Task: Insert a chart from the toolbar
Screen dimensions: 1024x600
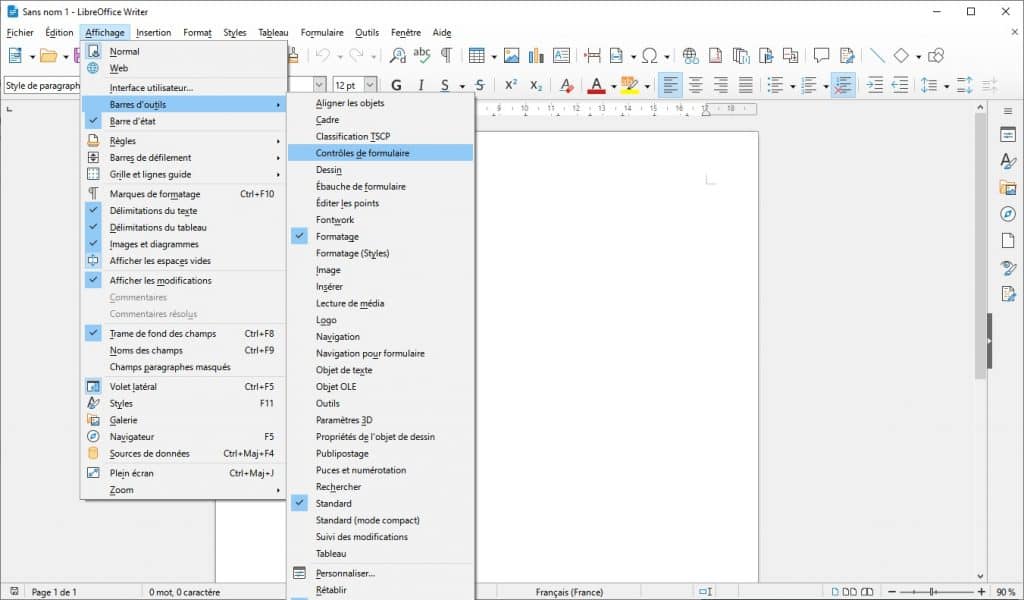Action: 536,55
